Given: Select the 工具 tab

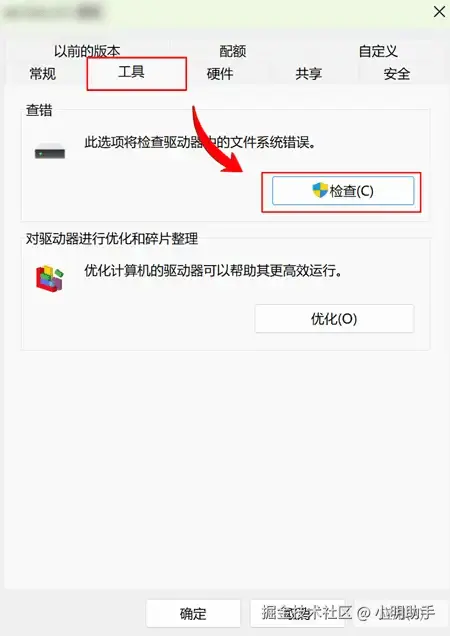Looking at the screenshot, I should click(131, 72).
